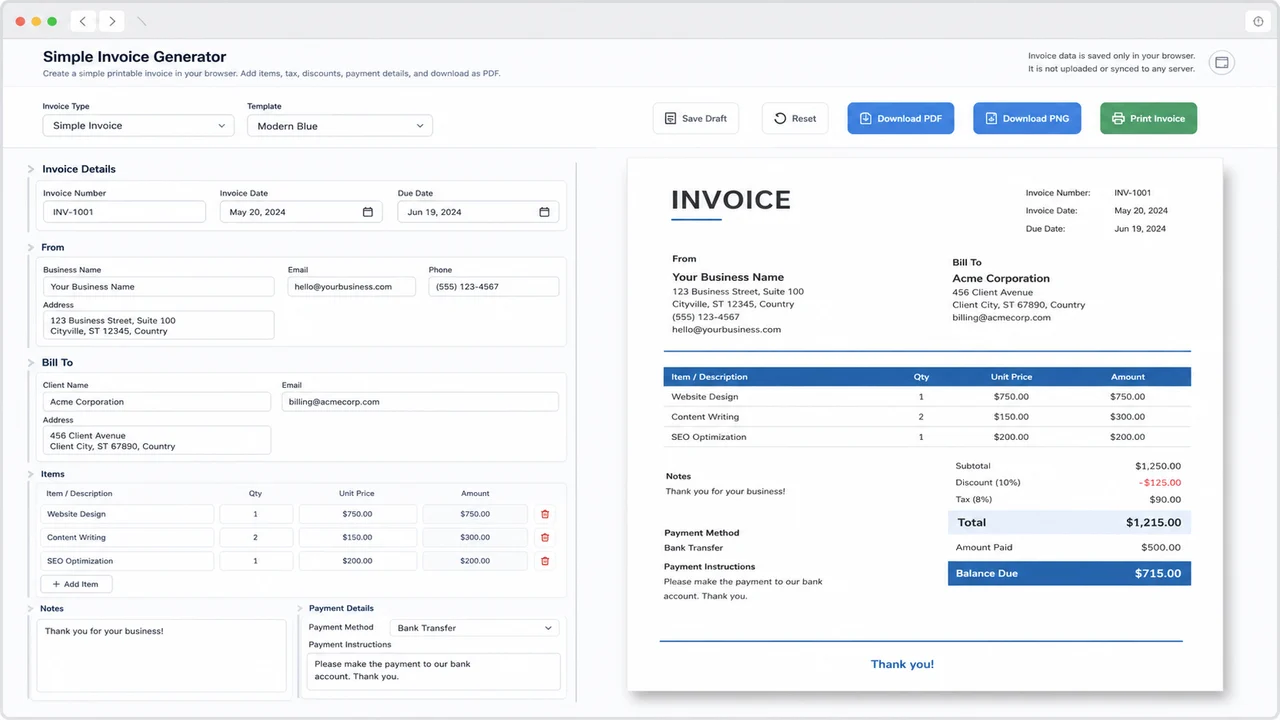Open the Payment Method dropdown
Image resolution: width=1280 pixels, height=720 pixels.
pos(474,628)
